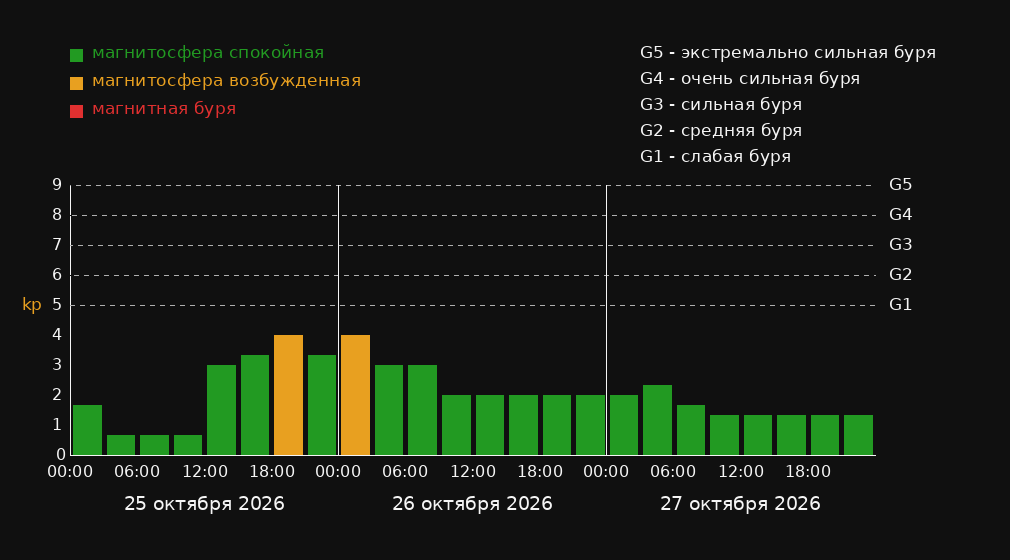Click the 03:00 green bar on 27 October
The height and width of the screenshot is (560, 1010).
pyautogui.click(x=657, y=420)
